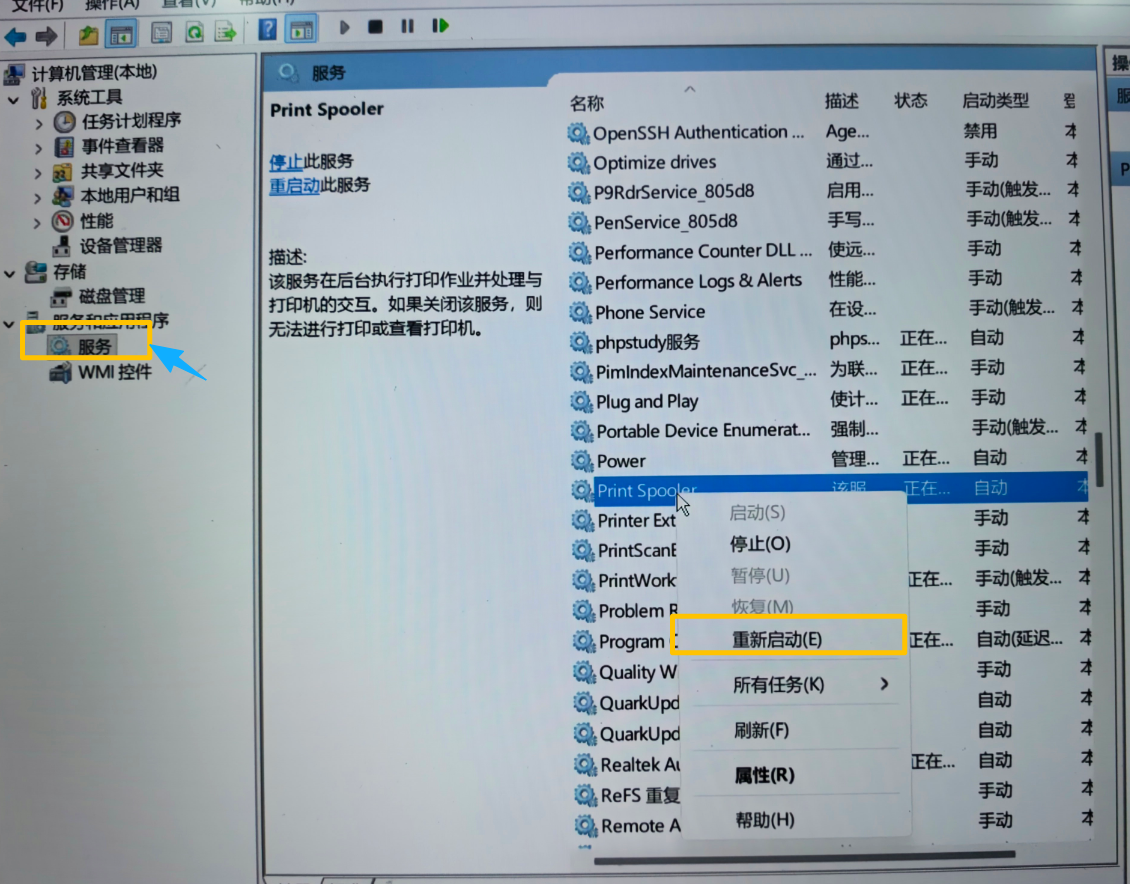1130x884 pixels.
Task: Click the 停止 link for this service
Action: [285, 162]
